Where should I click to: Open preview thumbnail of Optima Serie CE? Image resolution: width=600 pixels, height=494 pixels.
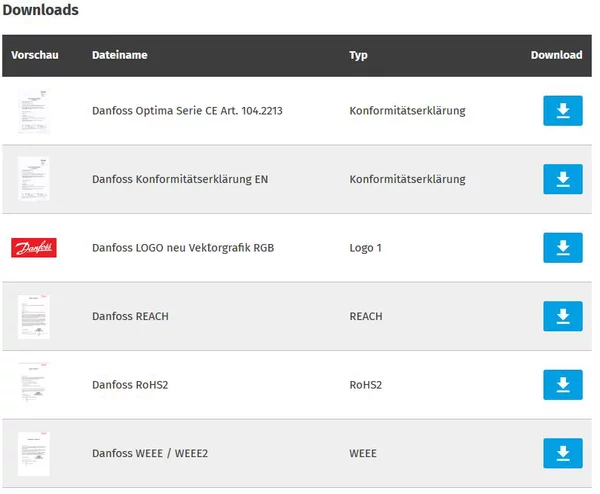pos(34,111)
